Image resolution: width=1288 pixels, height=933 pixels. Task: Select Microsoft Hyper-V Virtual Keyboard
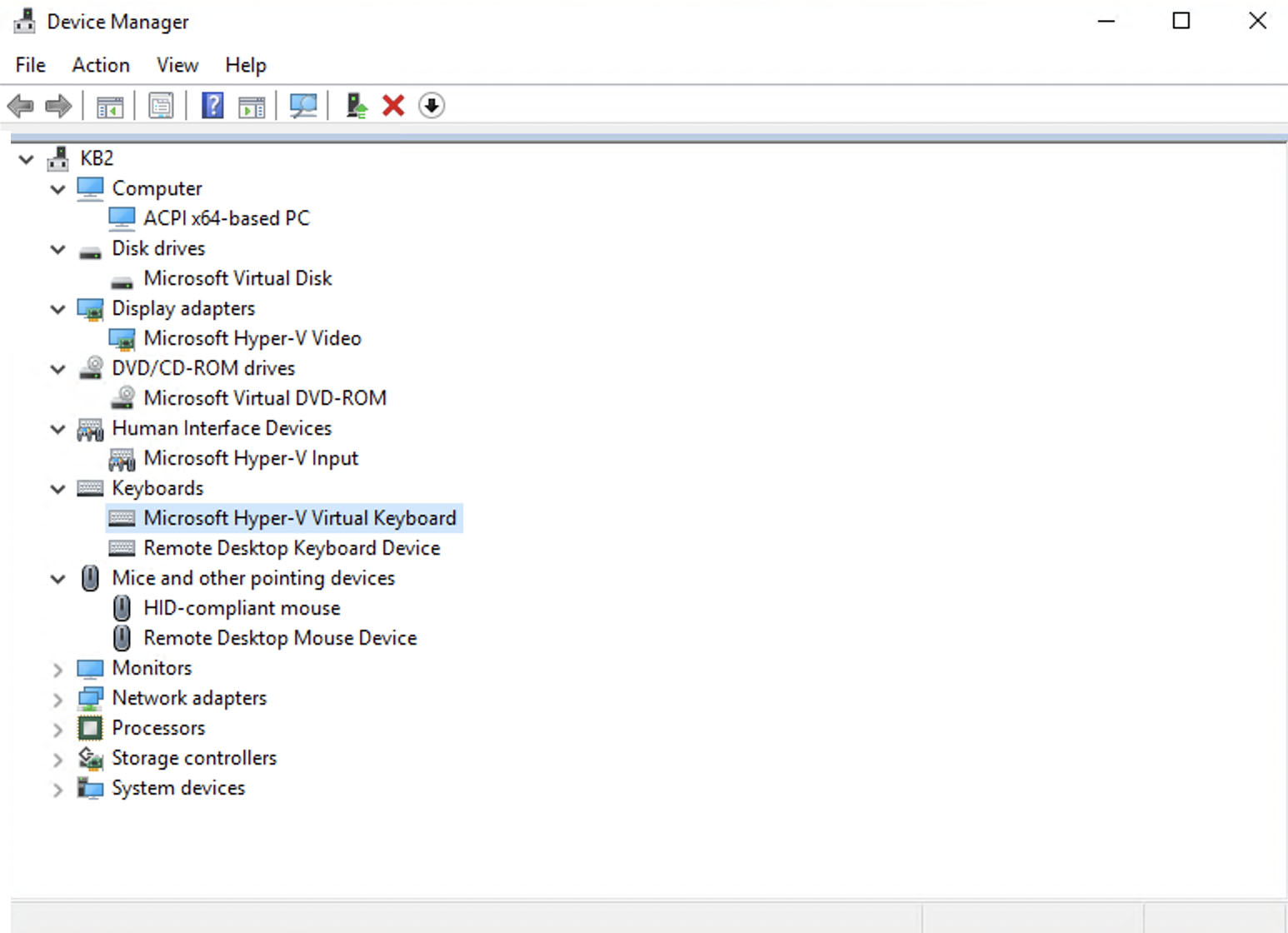301,517
